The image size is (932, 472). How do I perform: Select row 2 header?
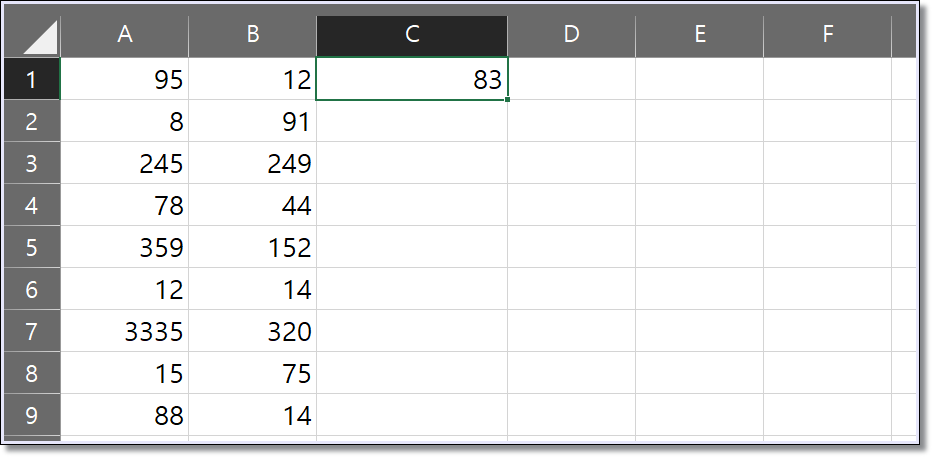pyautogui.click(x=32, y=121)
